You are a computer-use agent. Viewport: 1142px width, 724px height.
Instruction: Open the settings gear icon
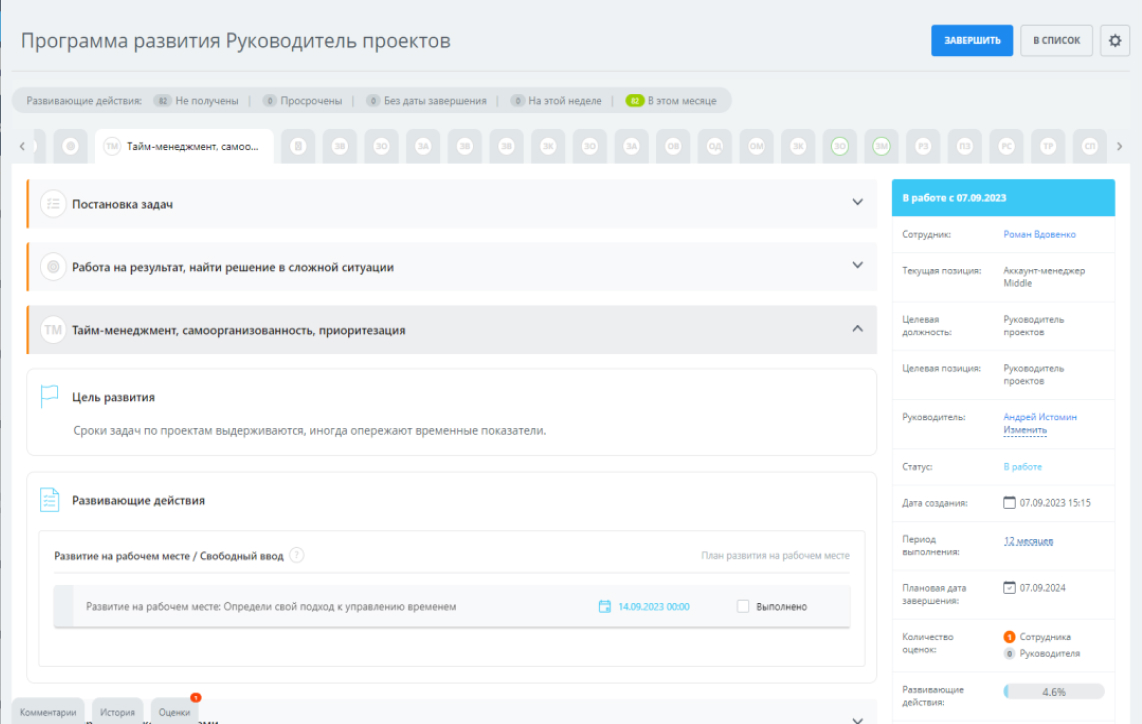(1115, 41)
